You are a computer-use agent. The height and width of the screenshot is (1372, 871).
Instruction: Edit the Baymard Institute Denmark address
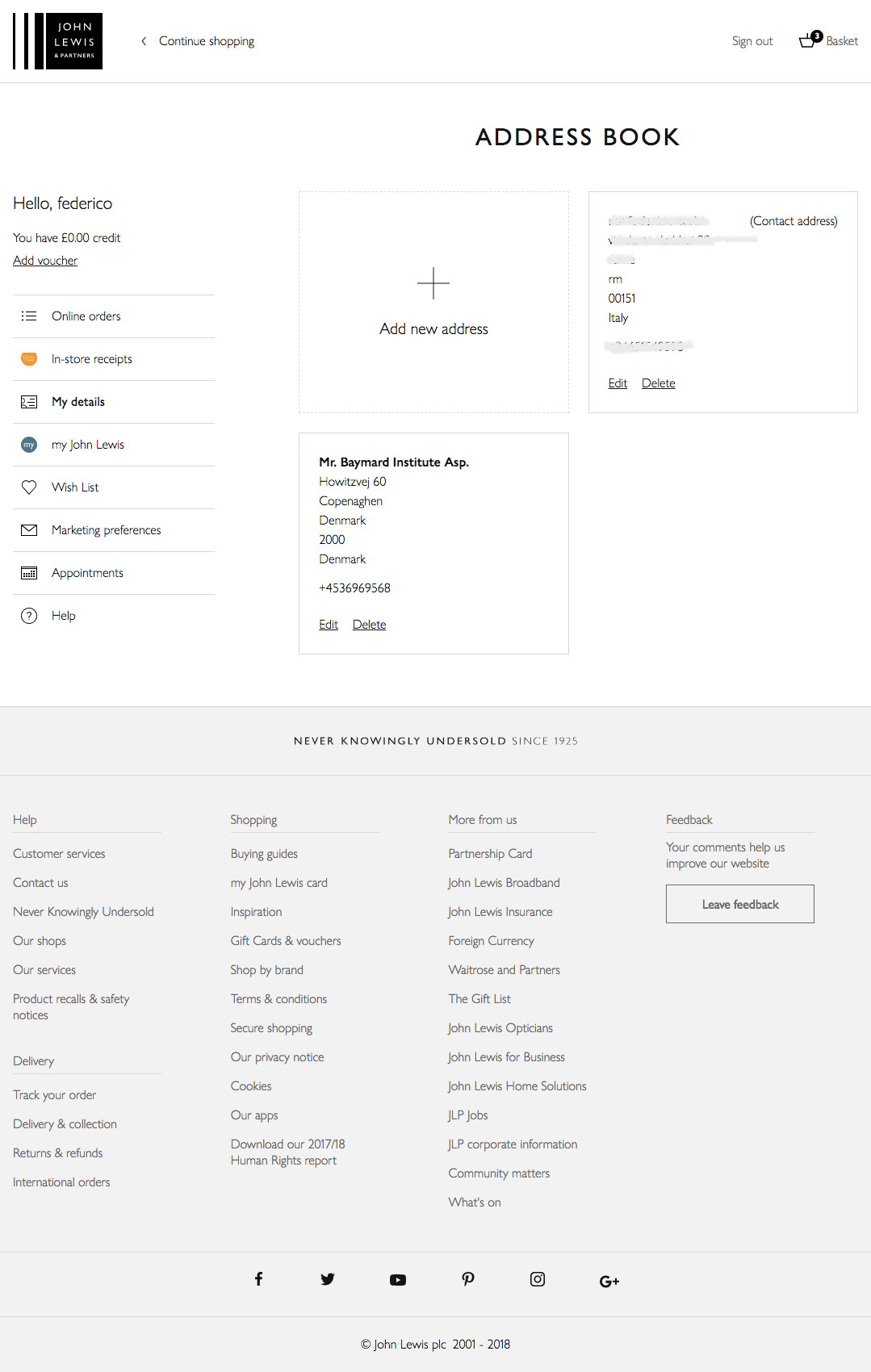click(x=329, y=625)
